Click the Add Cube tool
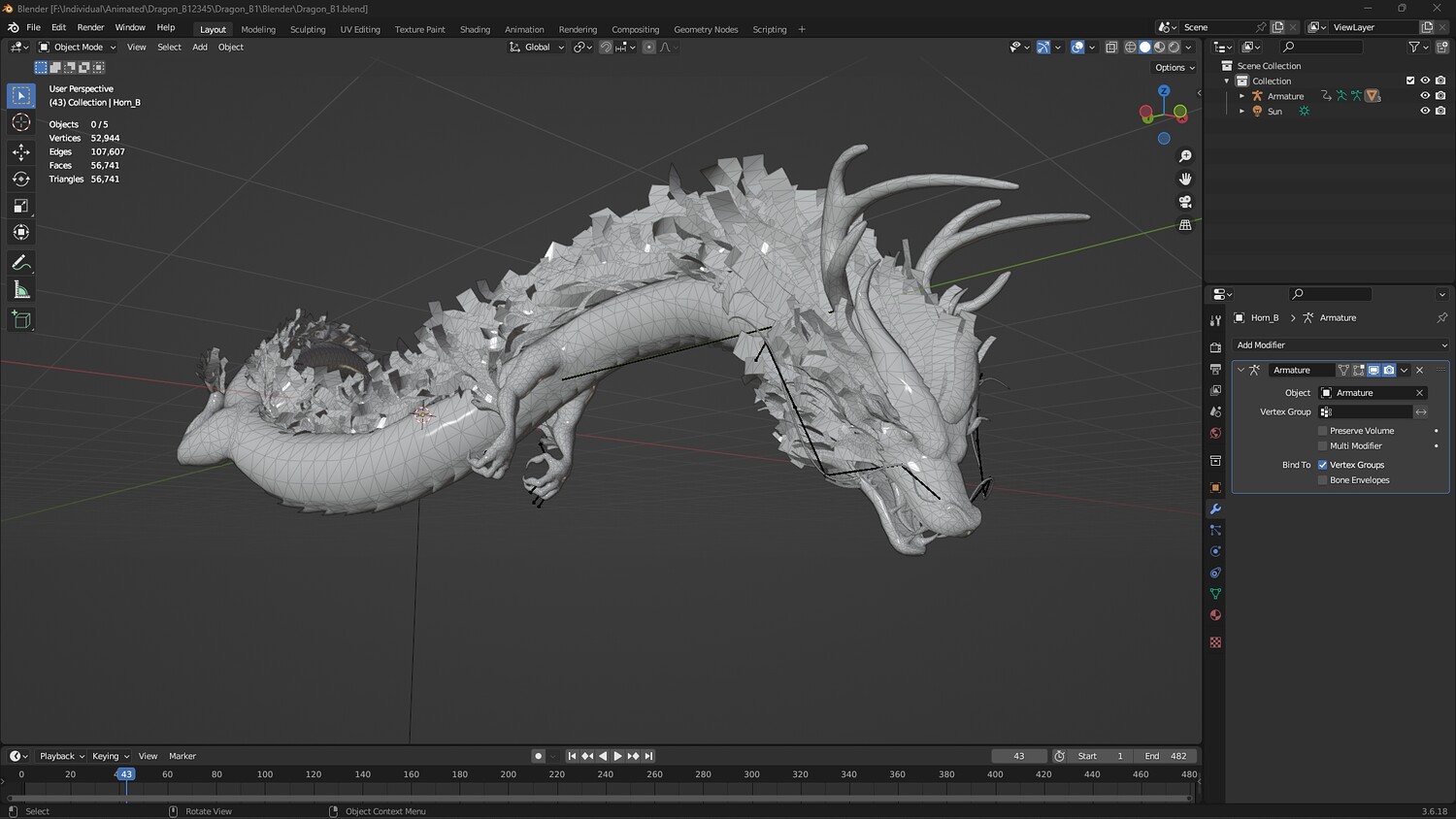The height and width of the screenshot is (819, 1456). coord(21,319)
